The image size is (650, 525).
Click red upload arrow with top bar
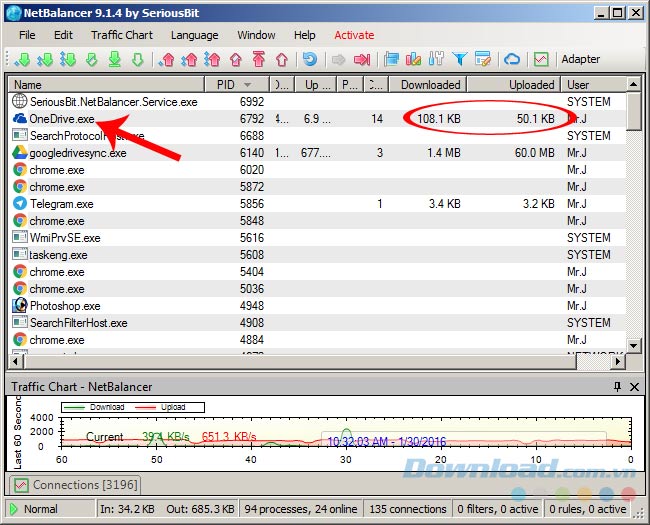pyautogui.click(x=259, y=59)
